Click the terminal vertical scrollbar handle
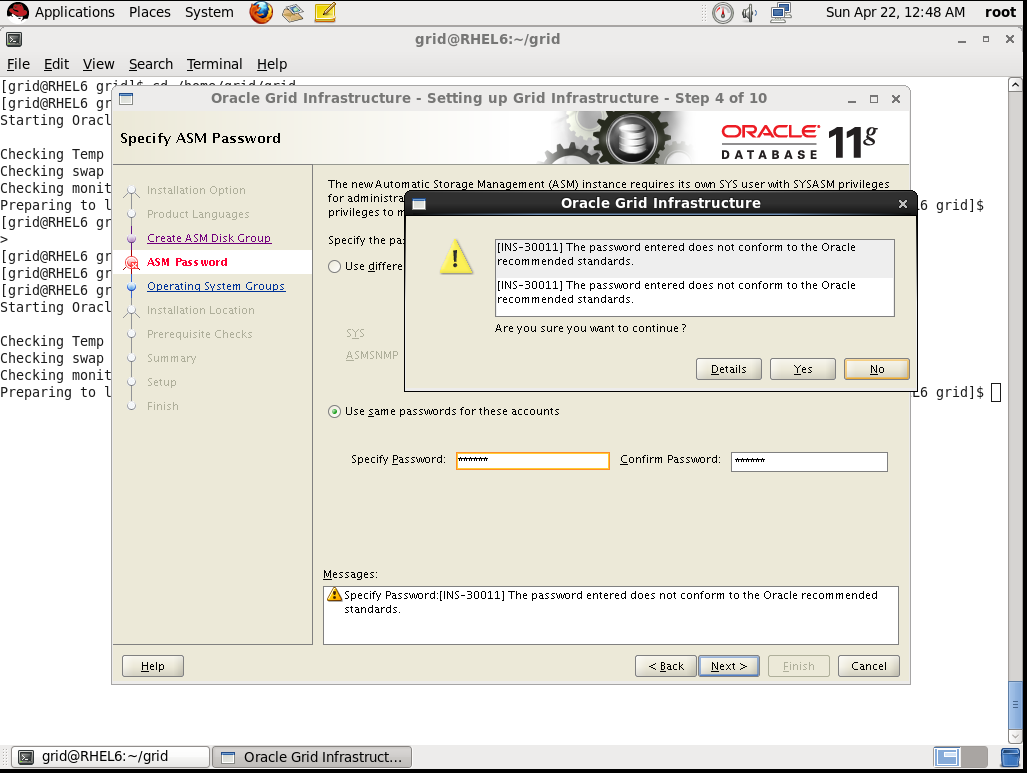 [x=1015, y=705]
